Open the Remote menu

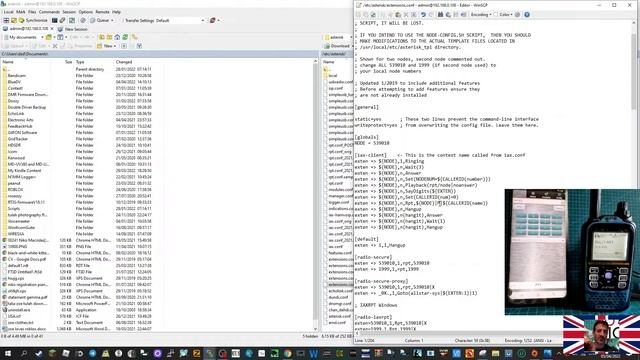tap(102, 12)
